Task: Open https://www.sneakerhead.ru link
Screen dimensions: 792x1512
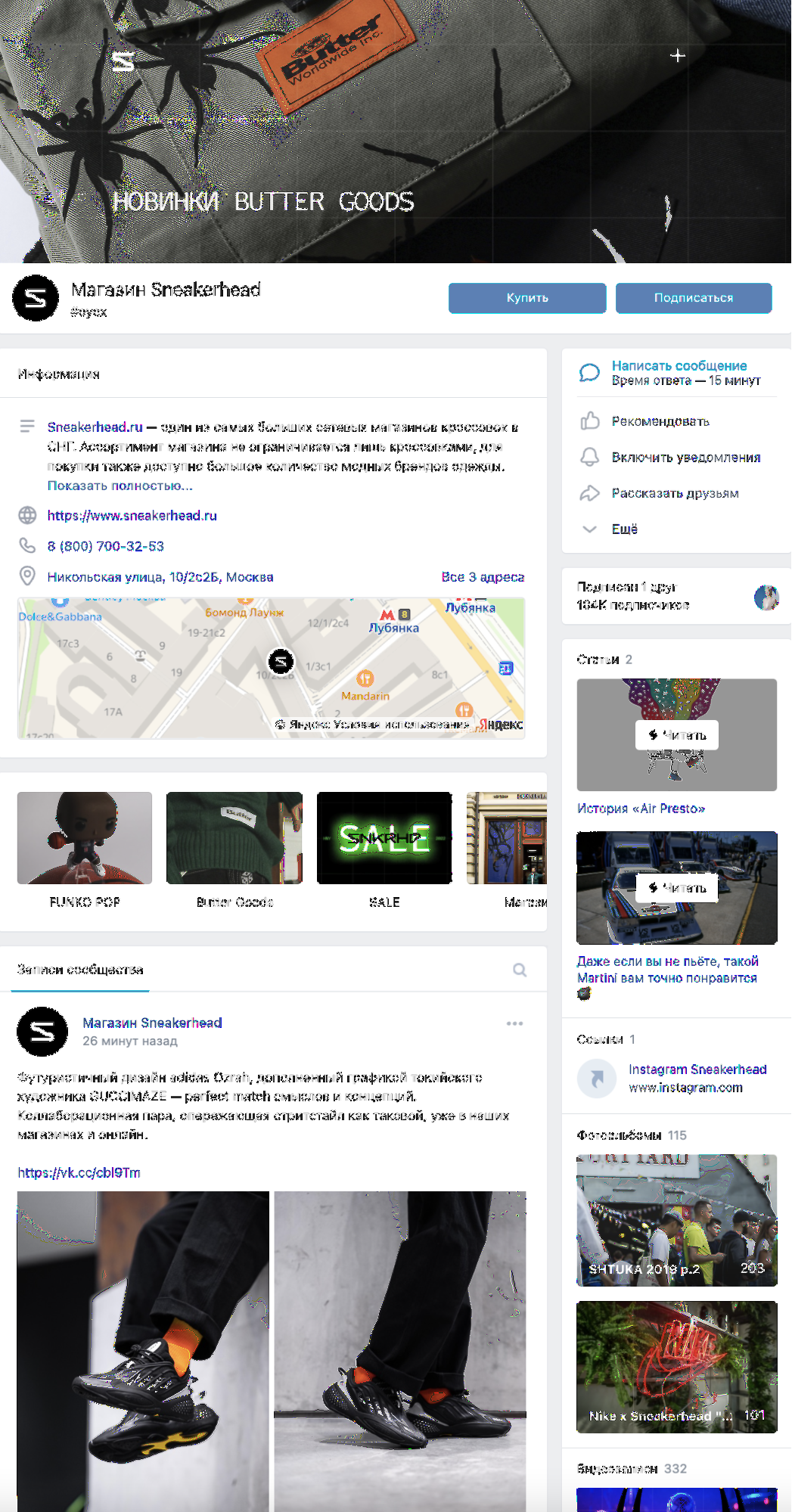Action: point(132,515)
